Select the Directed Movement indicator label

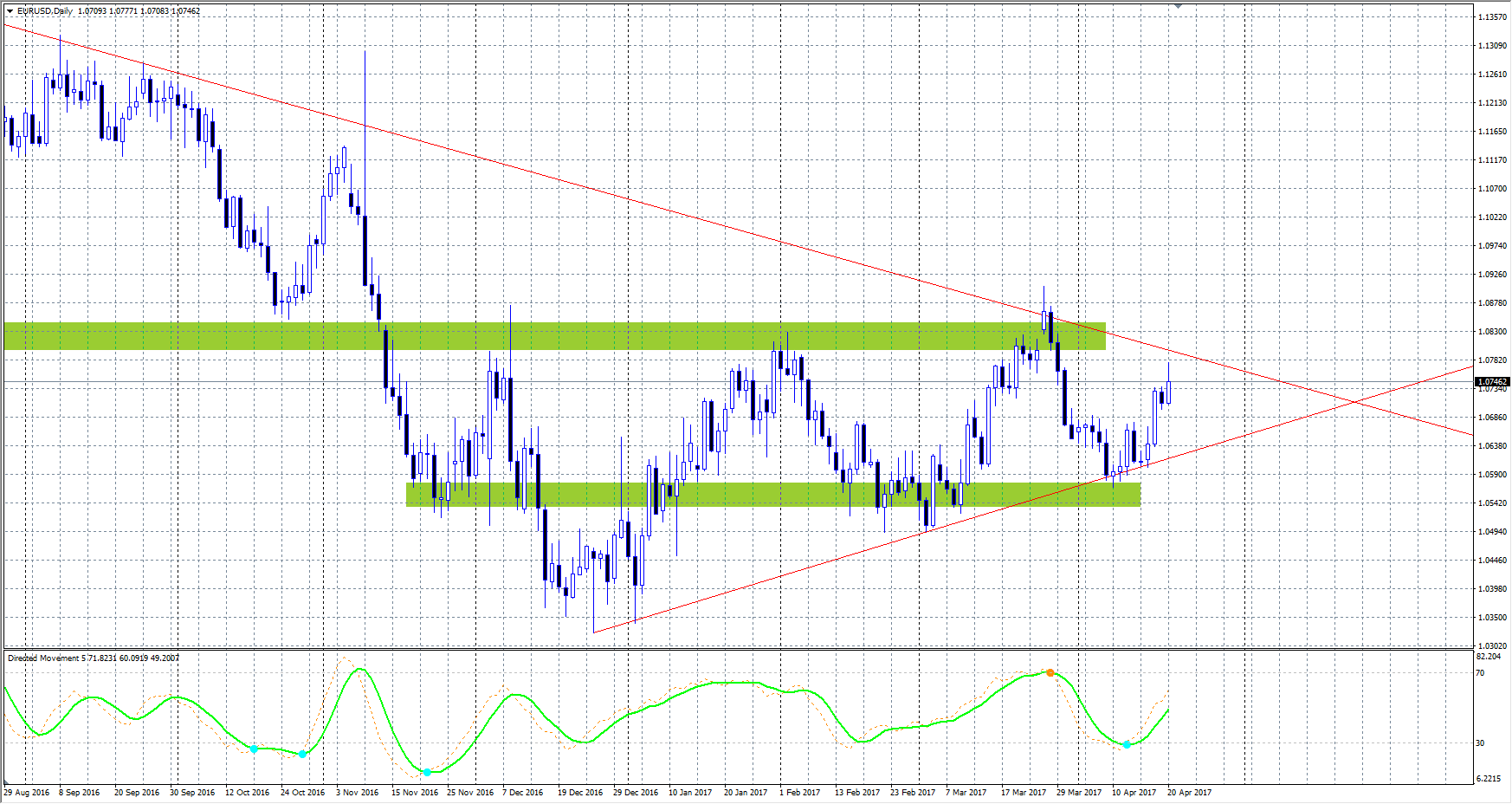coord(94,658)
